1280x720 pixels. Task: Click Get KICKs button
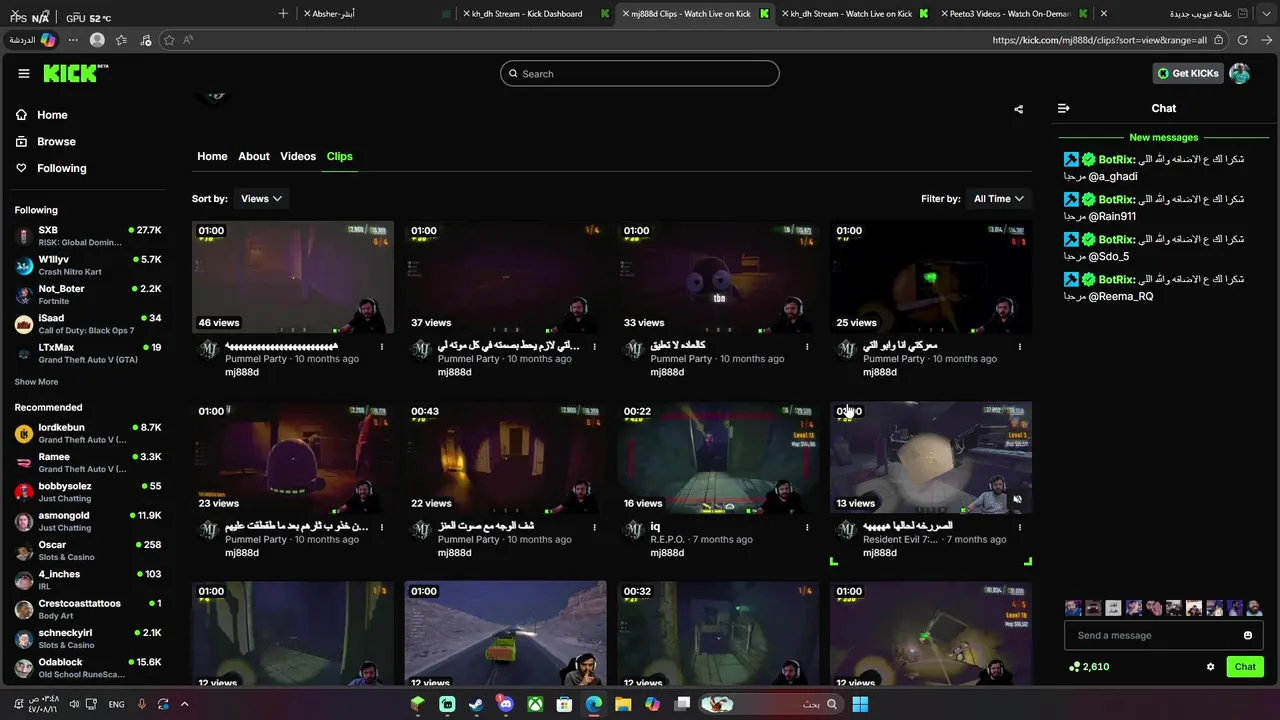pyautogui.click(x=1188, y=73)
